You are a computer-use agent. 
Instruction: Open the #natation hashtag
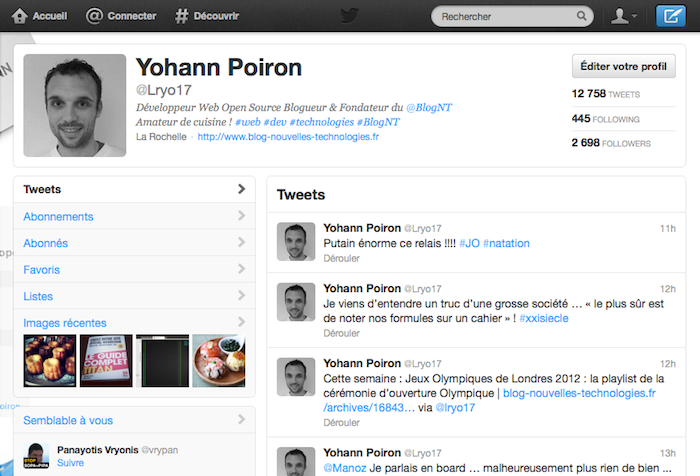coord(506,243)
